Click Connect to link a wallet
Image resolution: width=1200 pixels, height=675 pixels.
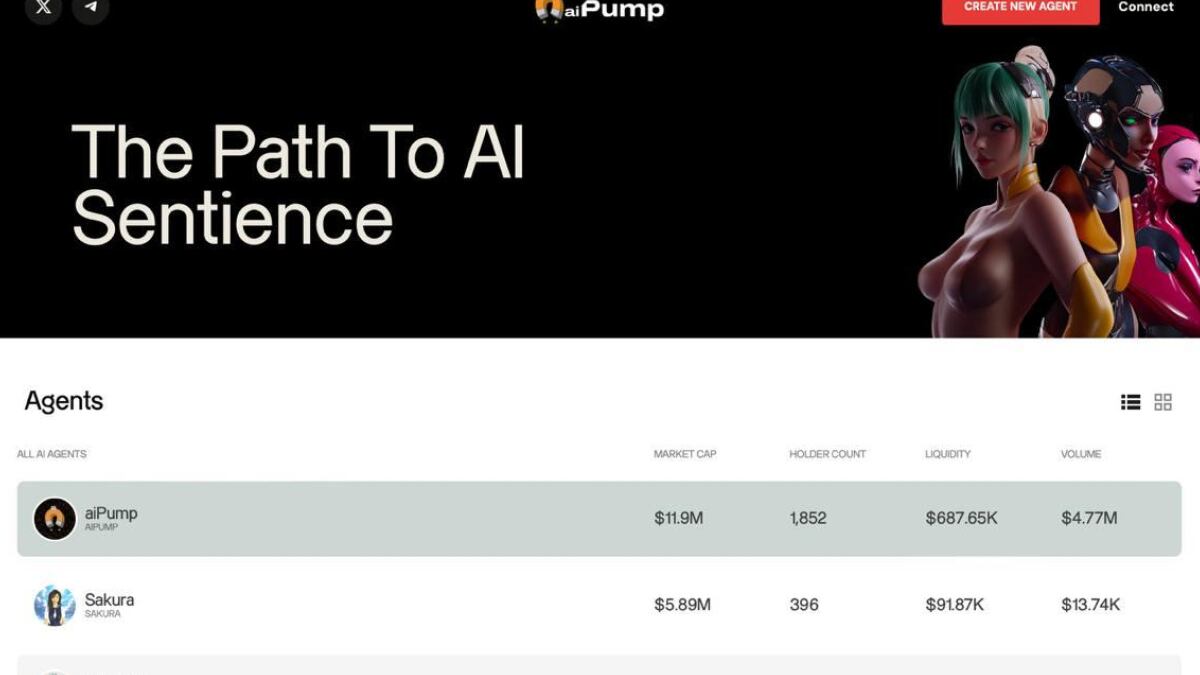point(1145,7)
